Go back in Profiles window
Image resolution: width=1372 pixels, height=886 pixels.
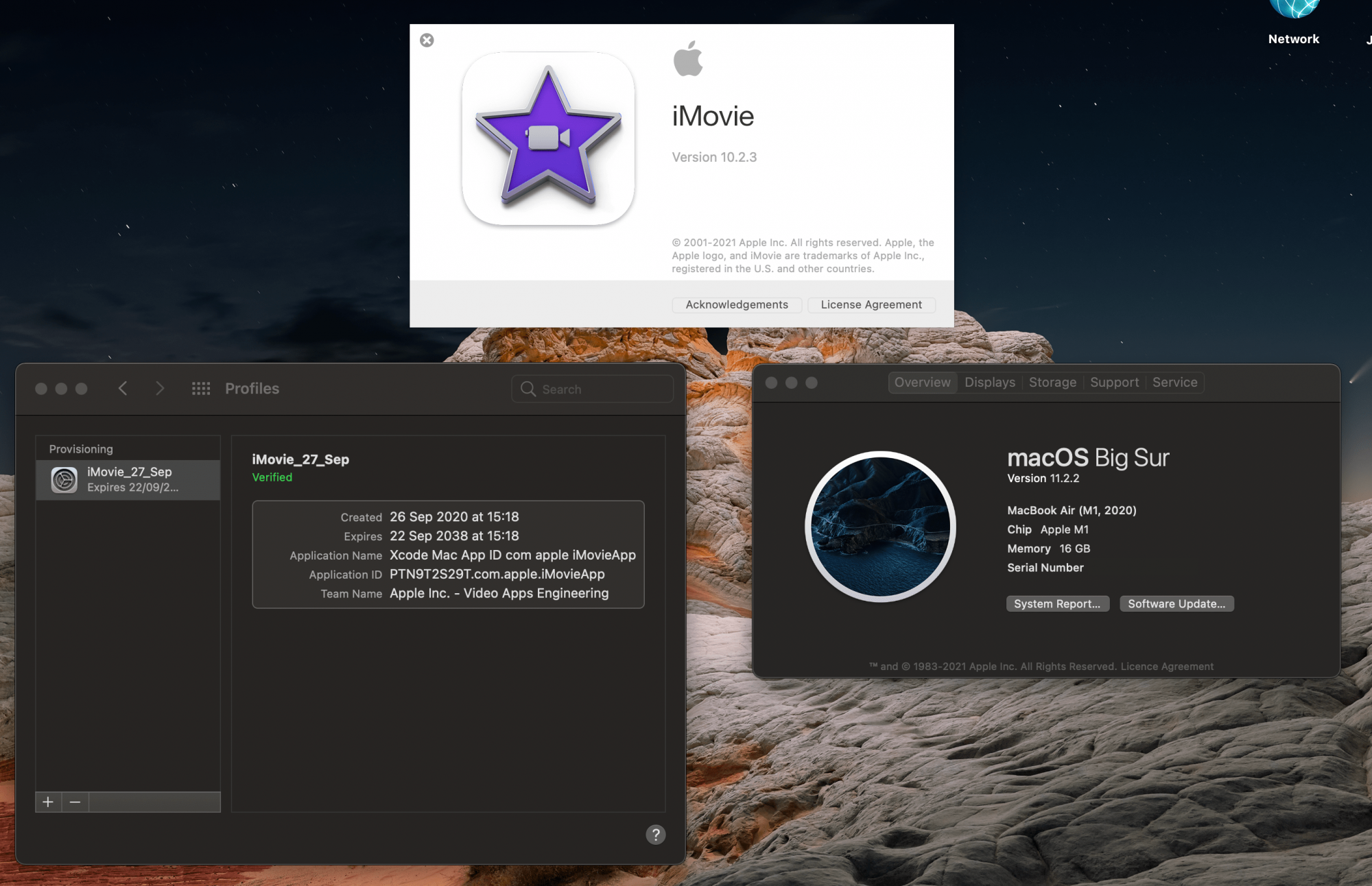click(x=123, y=389)
